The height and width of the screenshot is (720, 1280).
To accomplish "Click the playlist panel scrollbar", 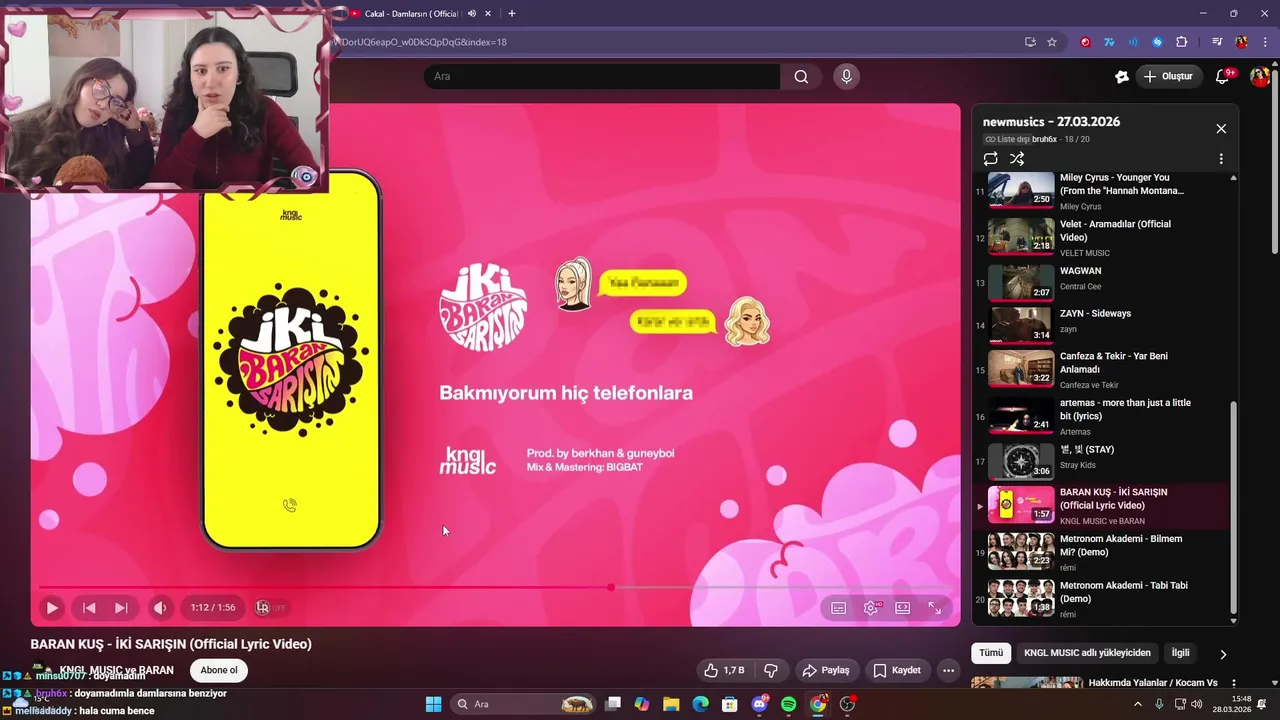I will click(1233, 506).
